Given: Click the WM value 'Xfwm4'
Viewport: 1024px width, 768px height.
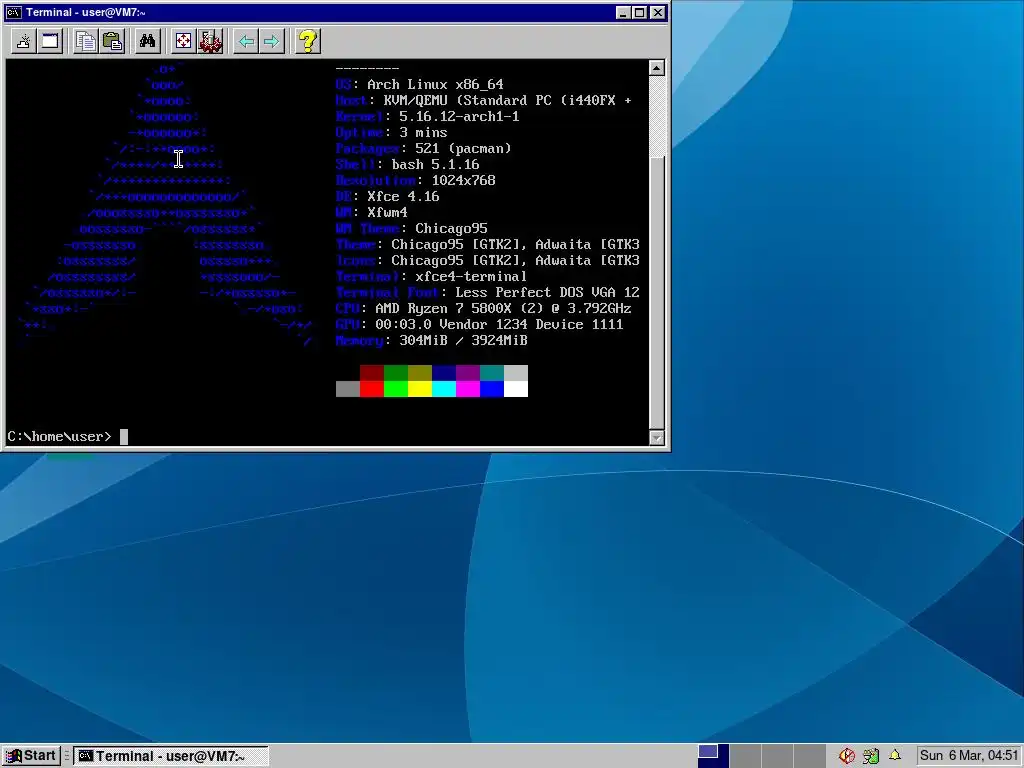Looking at the screenshot, I should (387, 212).
